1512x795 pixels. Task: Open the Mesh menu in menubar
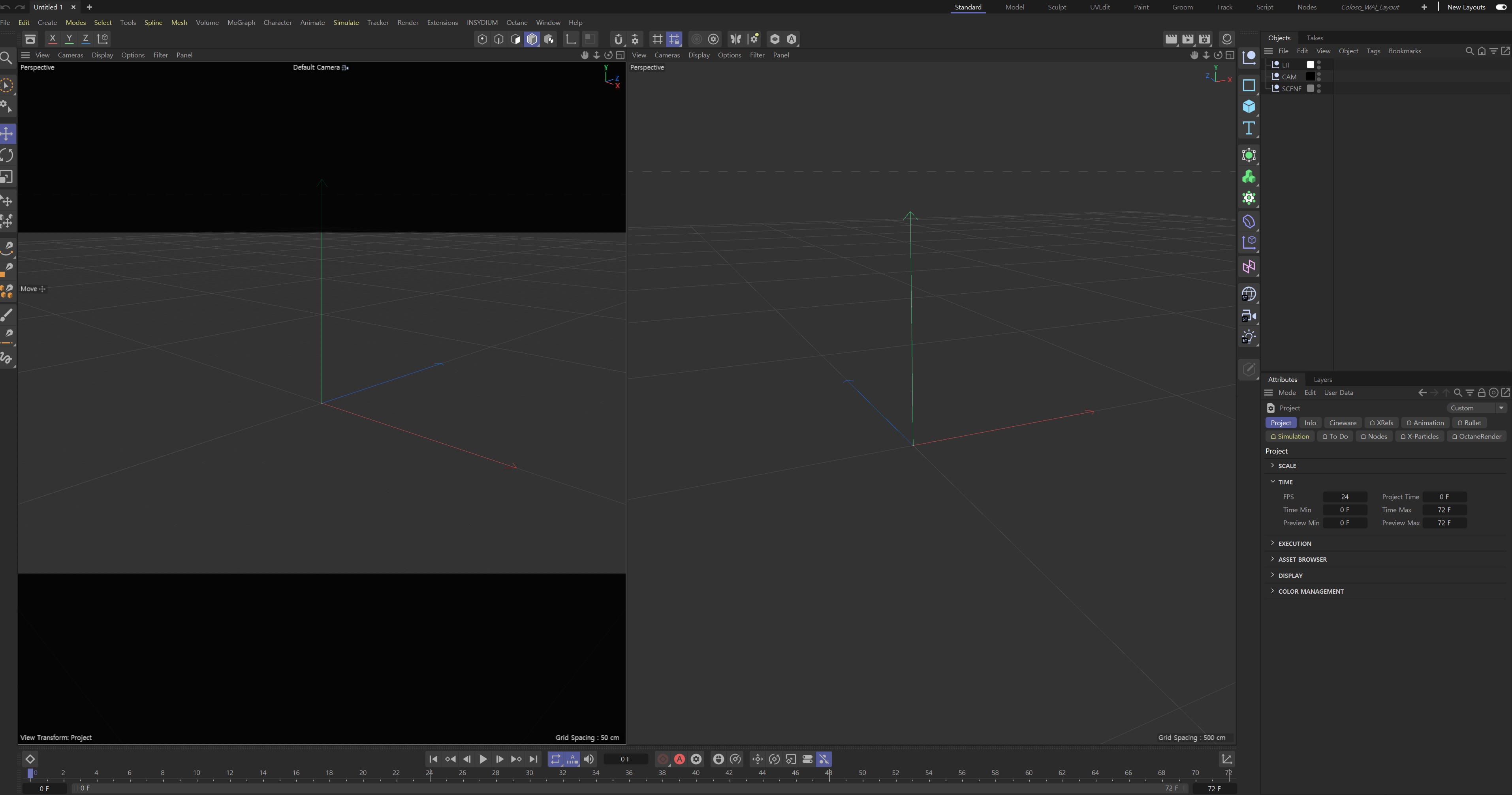pos(178,22)
